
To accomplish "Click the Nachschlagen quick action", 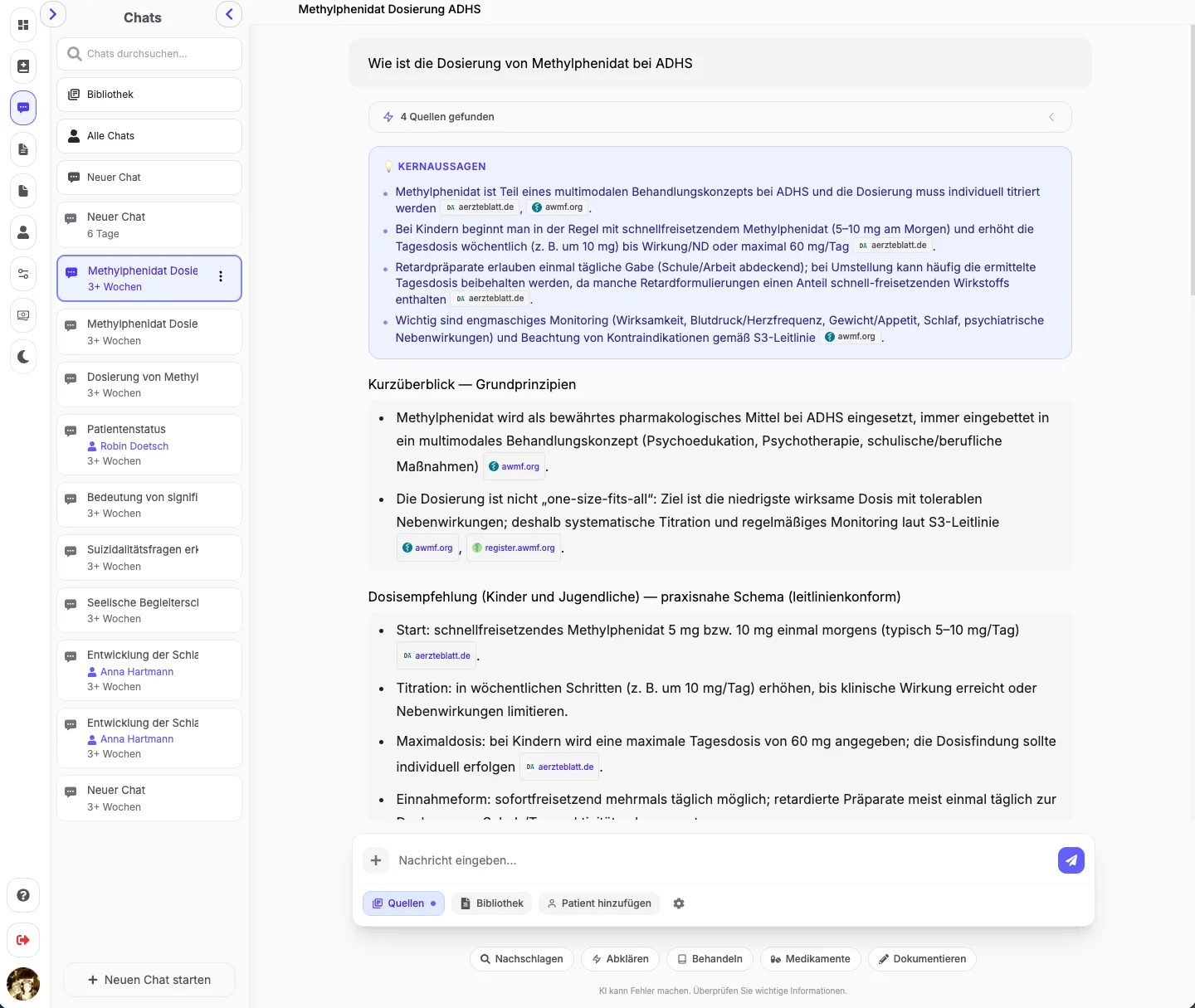I will click(522, 959).
